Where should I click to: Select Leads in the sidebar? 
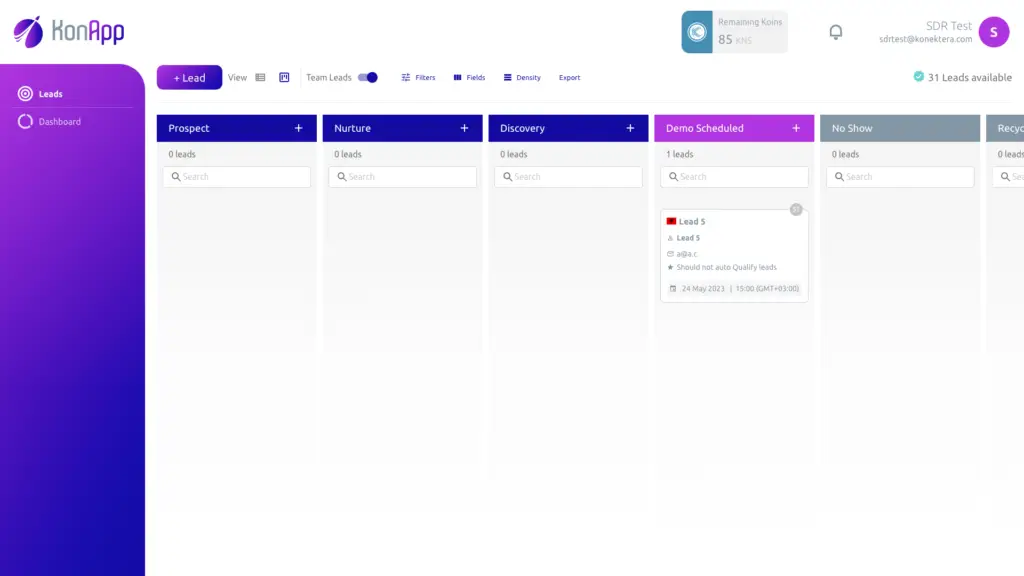(x=50, y=94)
